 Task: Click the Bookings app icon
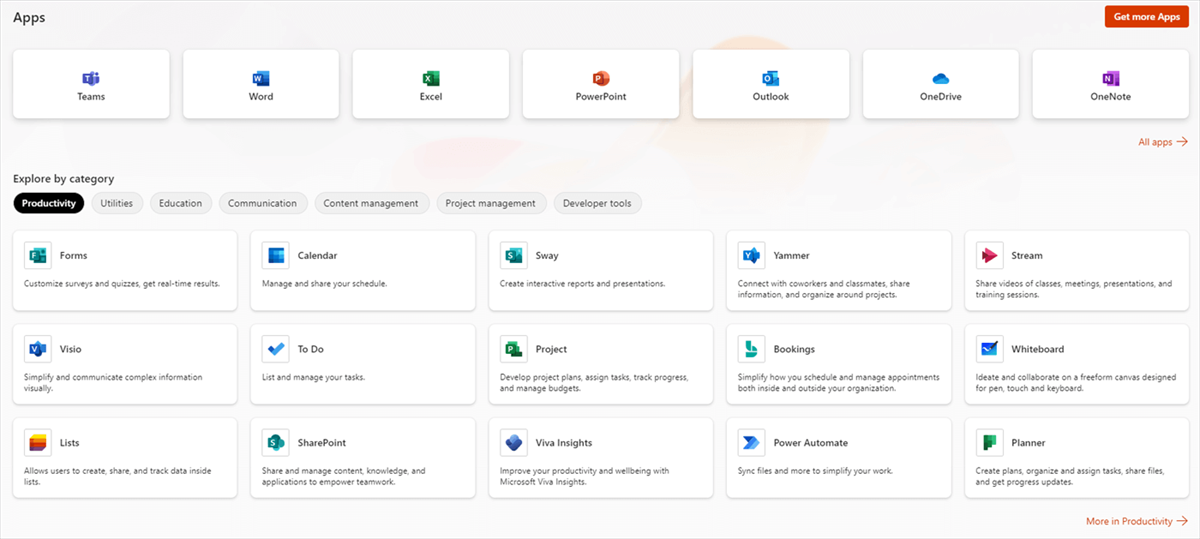751,349
